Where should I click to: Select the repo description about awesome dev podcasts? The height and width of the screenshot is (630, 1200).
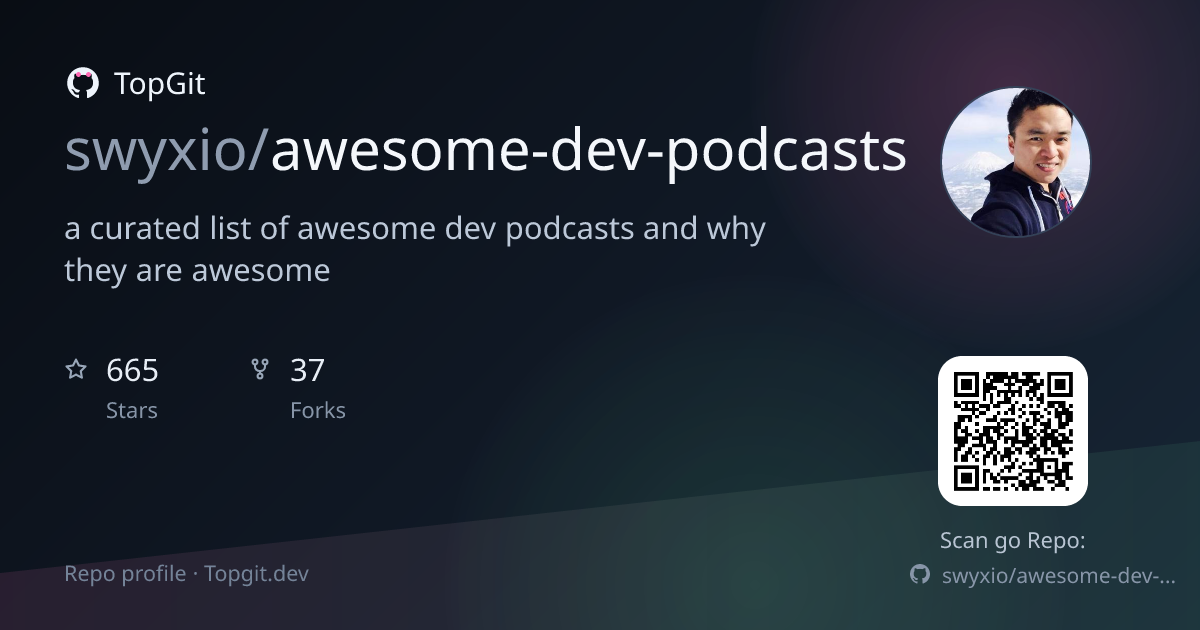coord(415,249)
